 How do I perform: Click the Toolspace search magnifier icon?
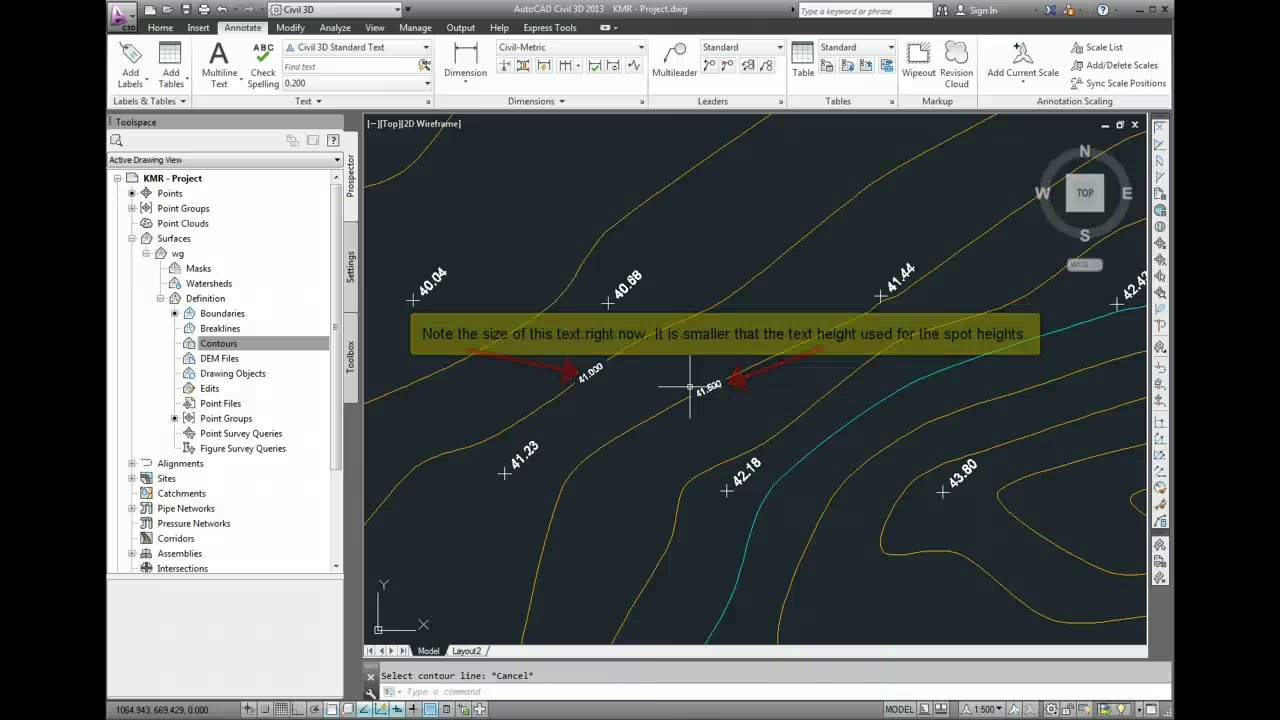(117, 141)
